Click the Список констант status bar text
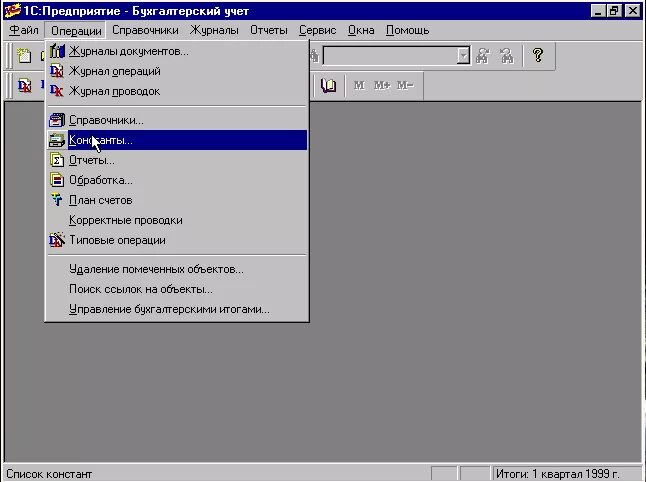This screenshot has height=482, width=646. coord(49,474)
